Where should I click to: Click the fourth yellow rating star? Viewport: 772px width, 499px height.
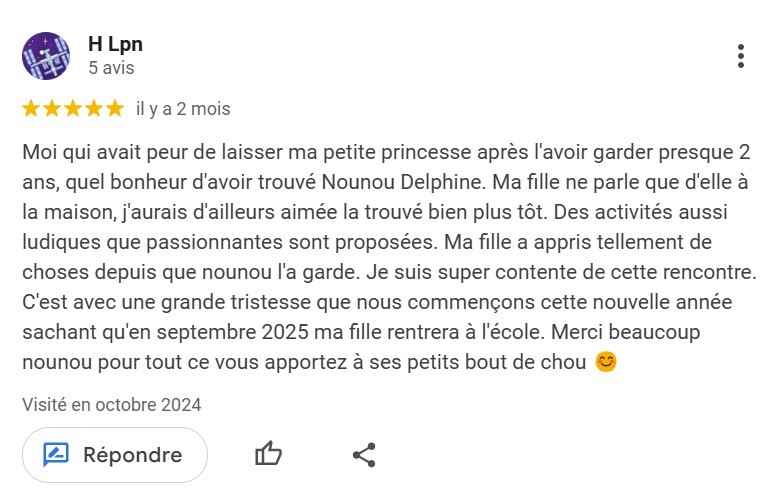[x=94, y=108]
